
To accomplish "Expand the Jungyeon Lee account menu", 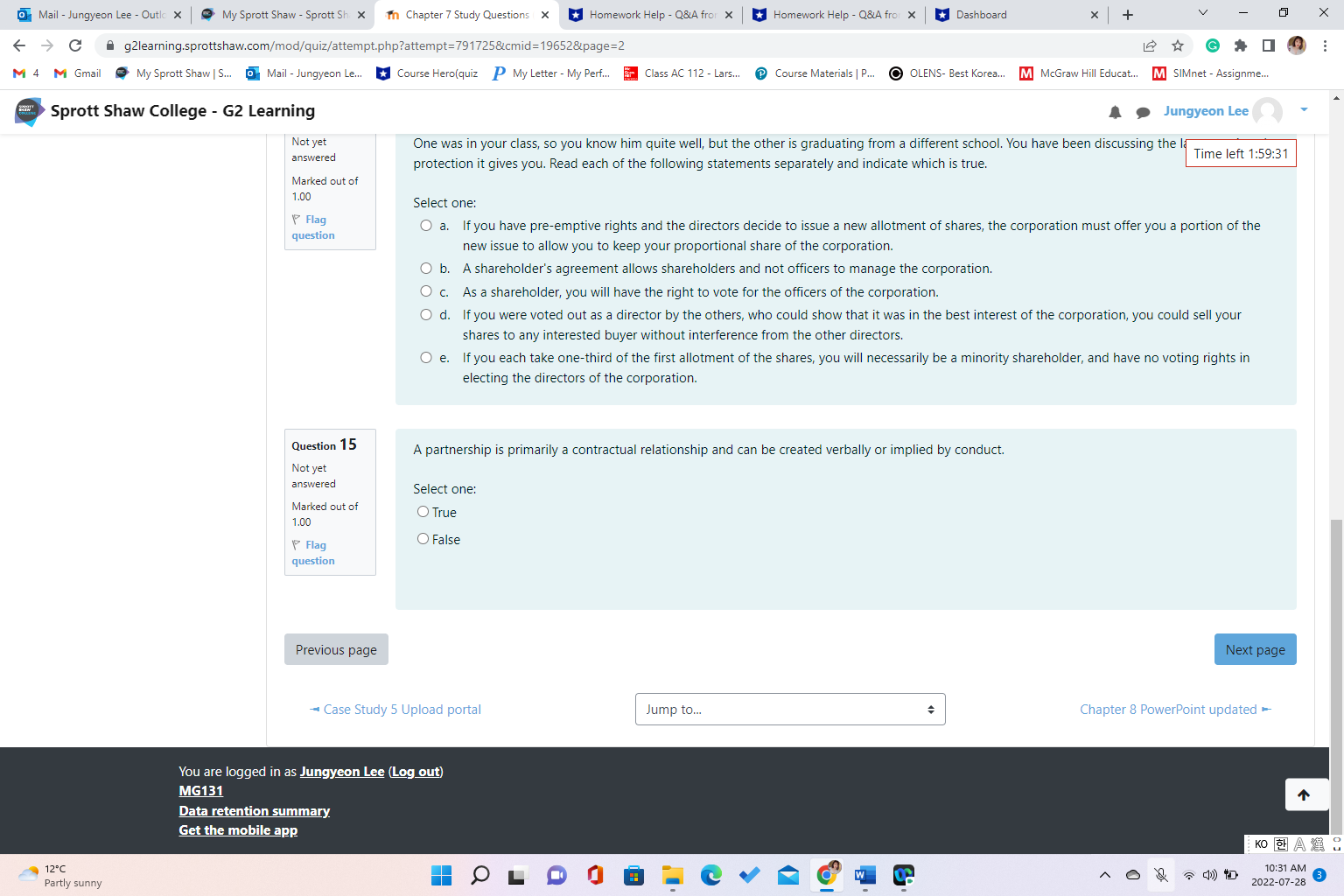I will click(1303, 111).
